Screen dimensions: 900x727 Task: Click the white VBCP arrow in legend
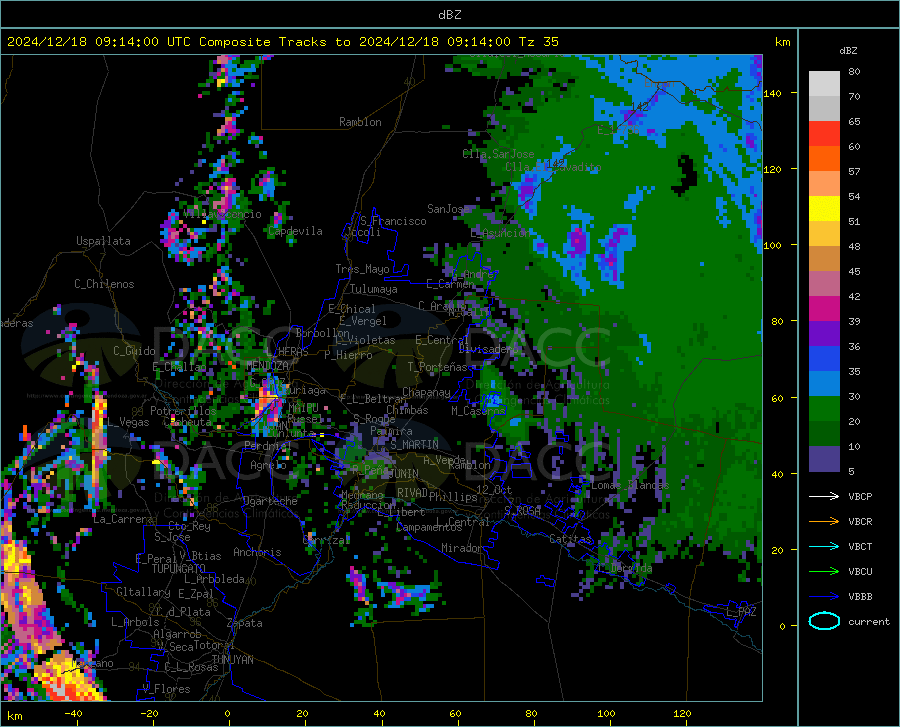click(x=824, y=496)
